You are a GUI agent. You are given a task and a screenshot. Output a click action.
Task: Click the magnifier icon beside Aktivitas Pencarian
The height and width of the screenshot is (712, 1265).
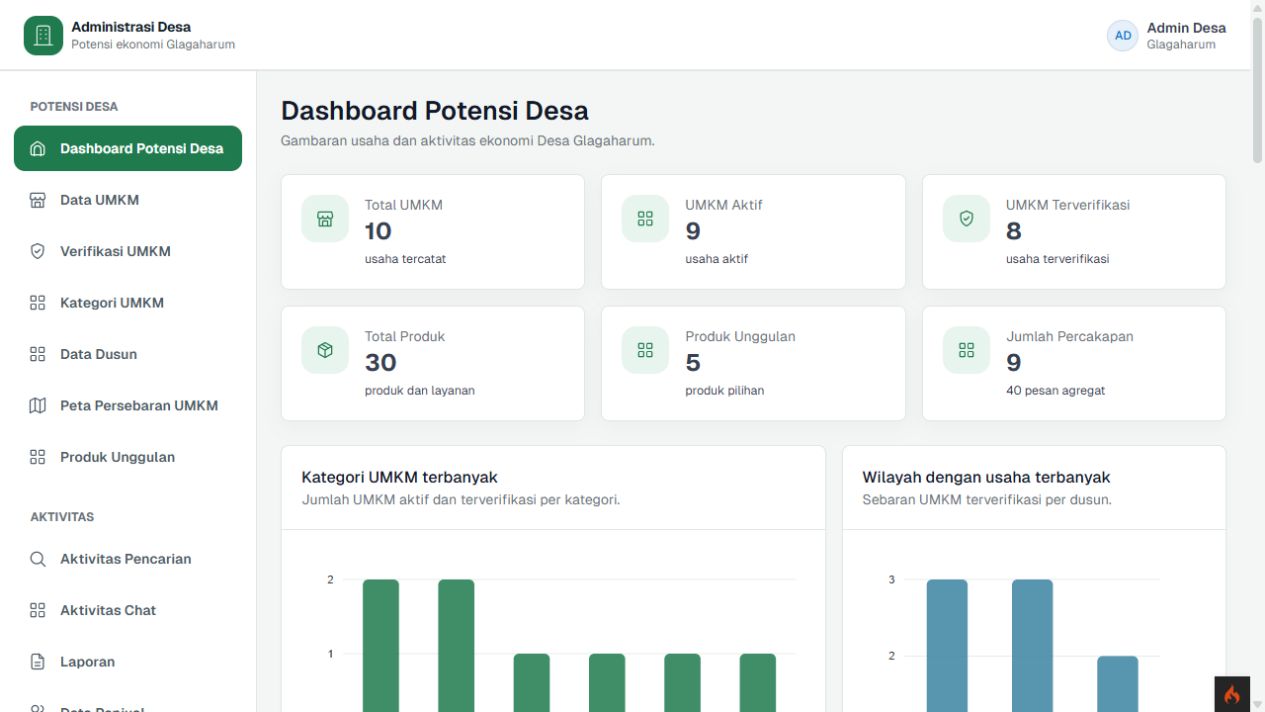pyautogui.click(x=38, y=559)
